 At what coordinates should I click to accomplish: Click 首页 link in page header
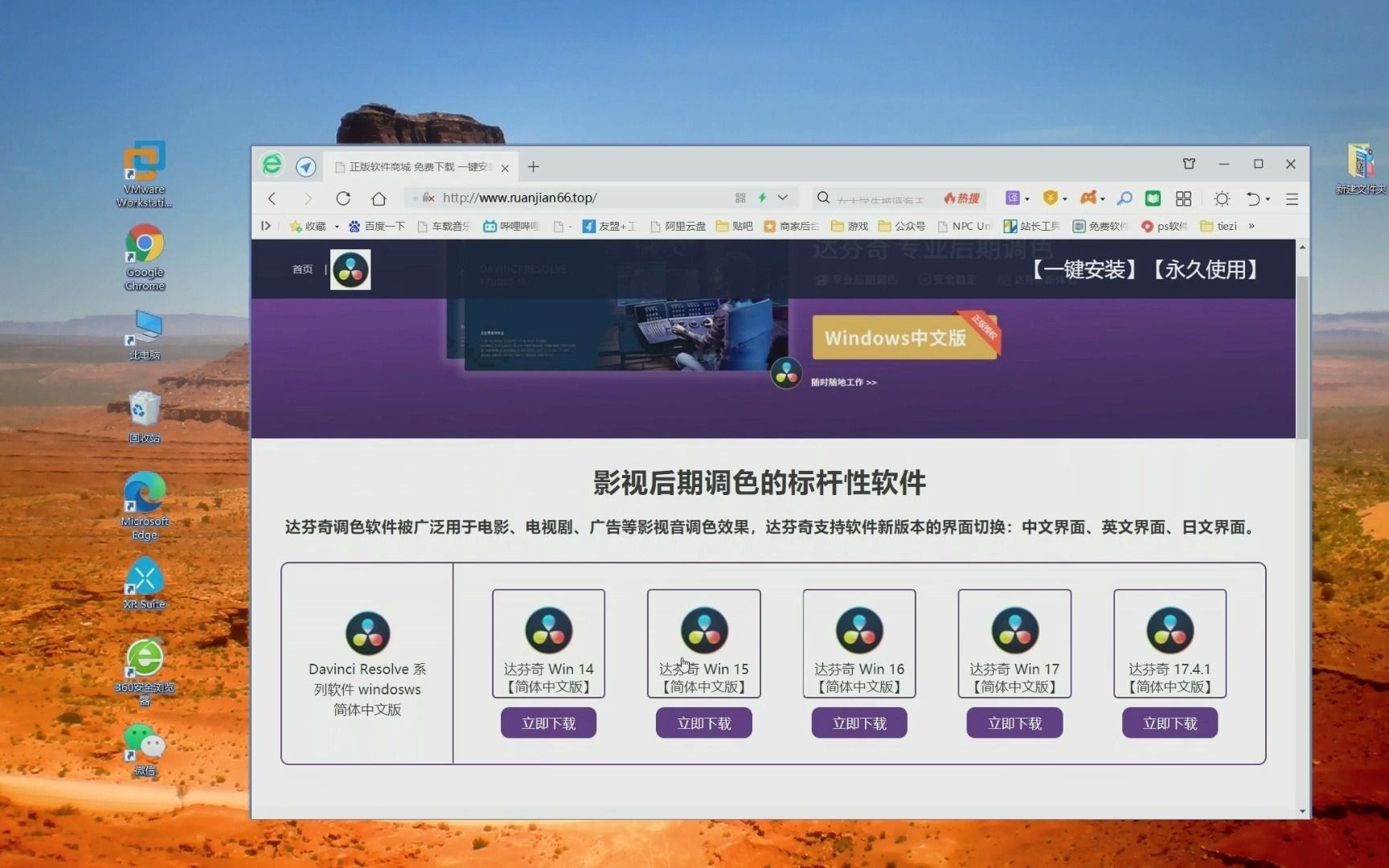coord(302,269)
